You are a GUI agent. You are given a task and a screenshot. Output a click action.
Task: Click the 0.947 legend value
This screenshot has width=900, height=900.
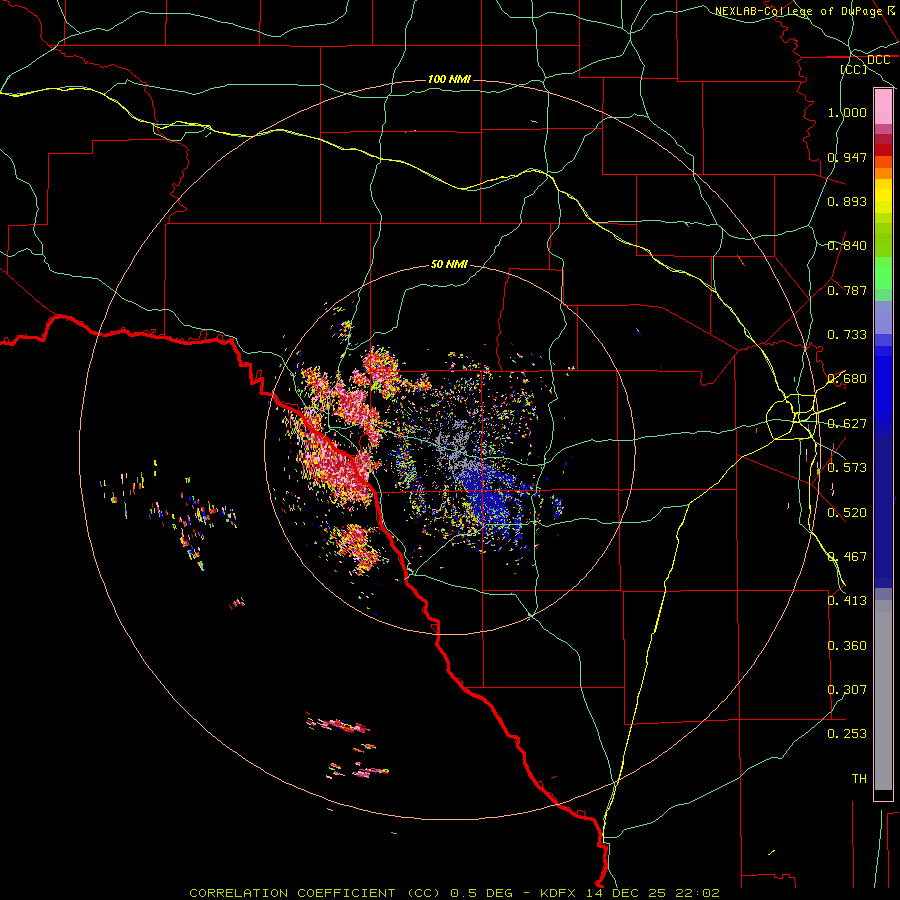pos(847,157)
